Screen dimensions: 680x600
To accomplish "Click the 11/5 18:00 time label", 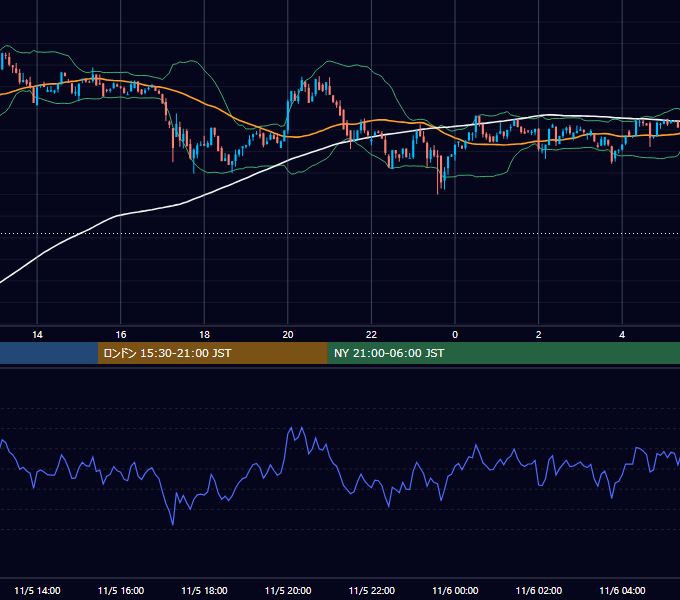I will point(204,590).
